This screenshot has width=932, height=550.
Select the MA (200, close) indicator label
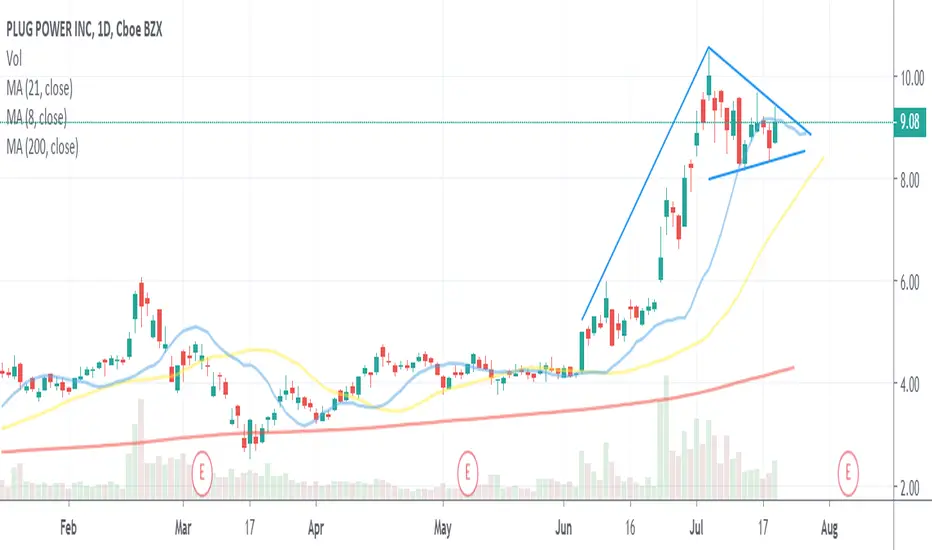pyautogui.click(x=42, y=146)
